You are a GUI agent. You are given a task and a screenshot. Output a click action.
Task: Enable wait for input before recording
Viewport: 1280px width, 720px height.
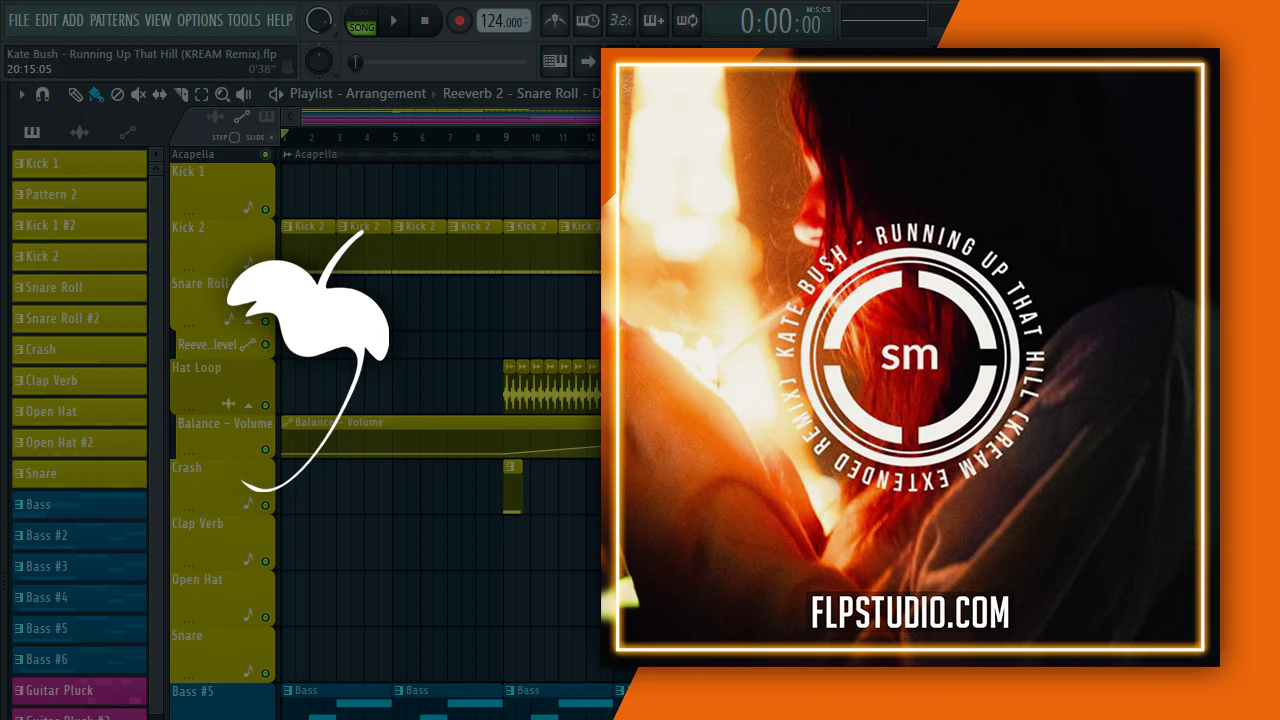click(x=588, y=20)
